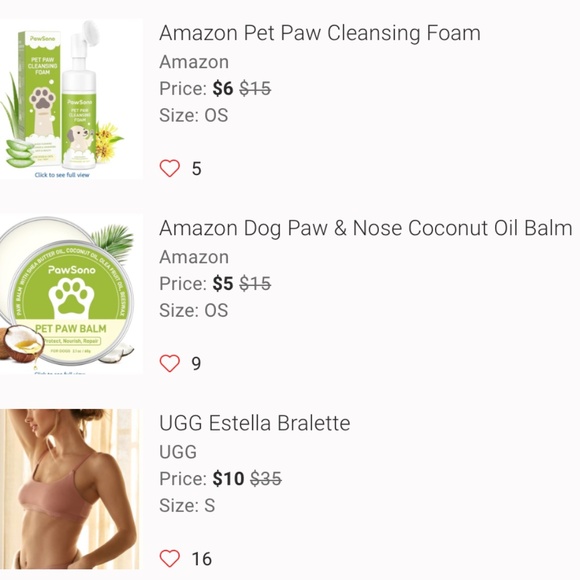The width and height of the screenshot is (580, 580).
Task: Open the Pet Paw Cleansing Foam image
Action: point(71,99)
